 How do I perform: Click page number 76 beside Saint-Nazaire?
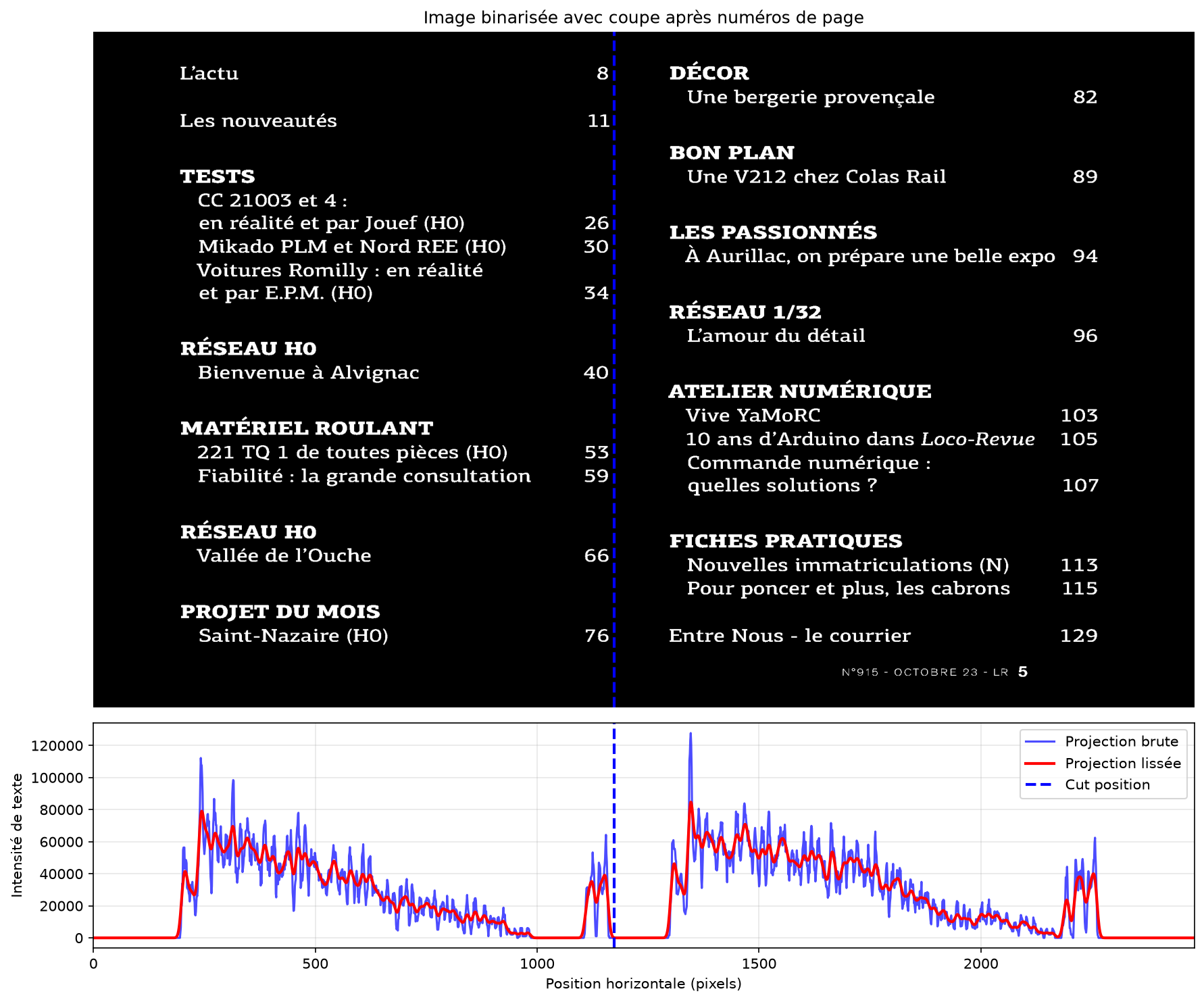(597, 636)
